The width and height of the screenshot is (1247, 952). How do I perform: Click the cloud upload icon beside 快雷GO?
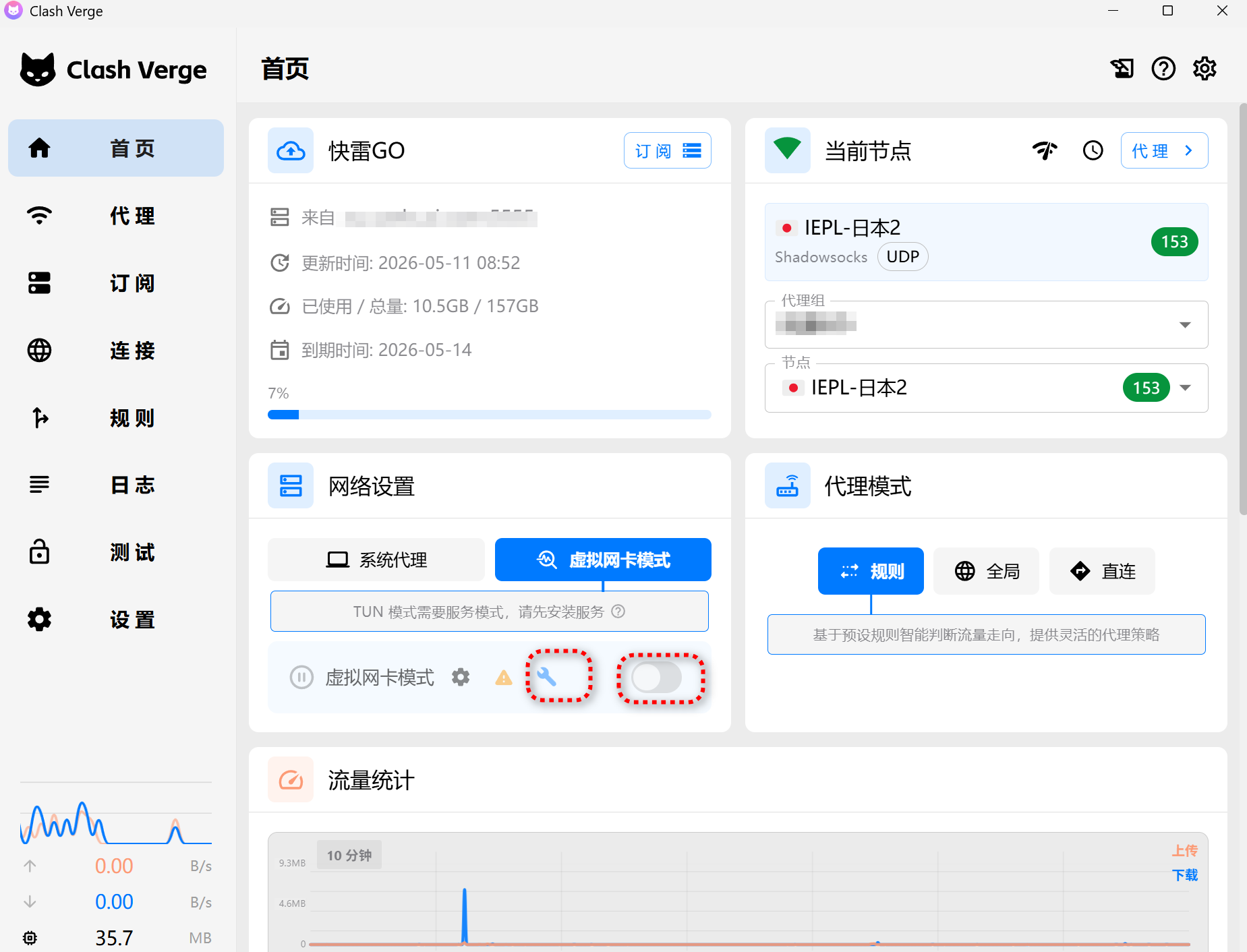click(x=291, y=150)
